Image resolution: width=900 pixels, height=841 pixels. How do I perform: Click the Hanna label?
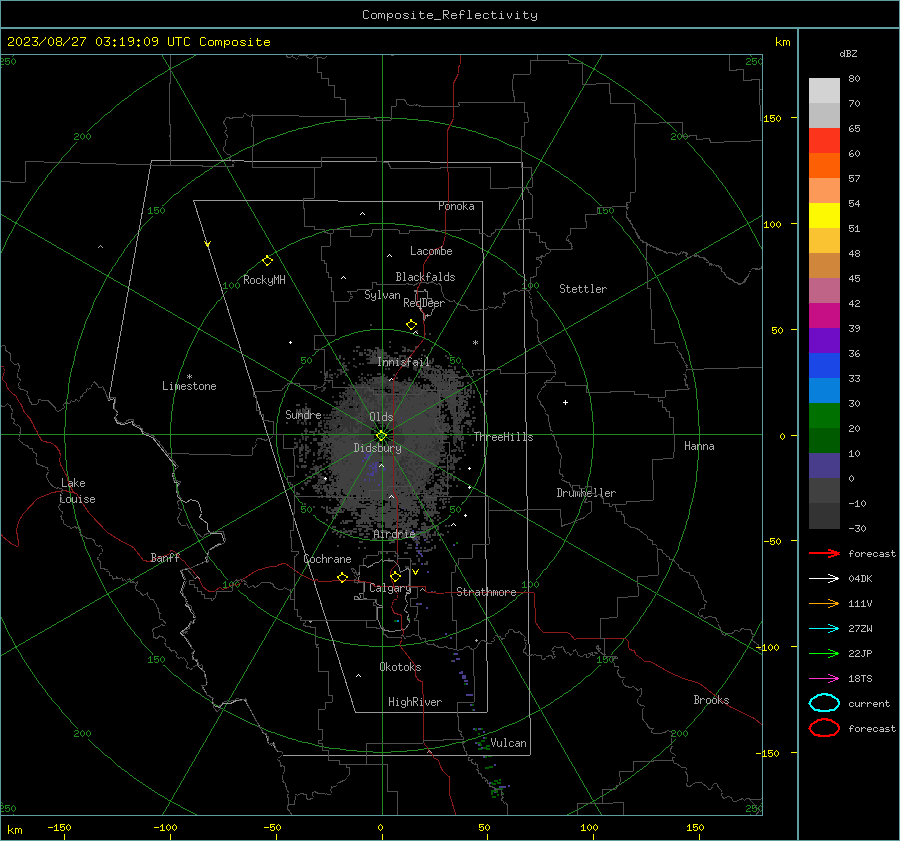(699, 446)
